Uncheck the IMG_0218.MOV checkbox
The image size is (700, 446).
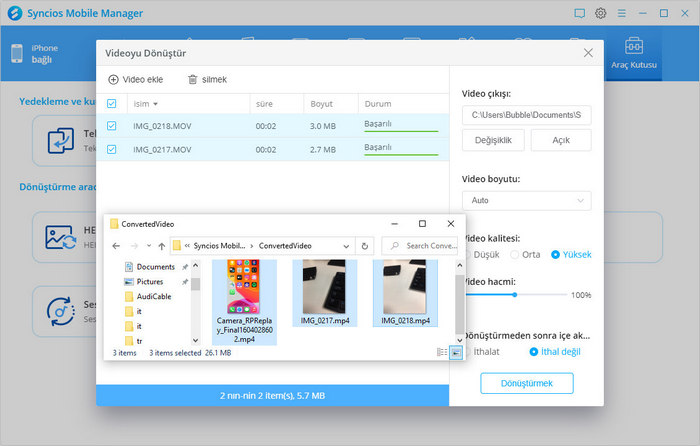click(112, 126)
